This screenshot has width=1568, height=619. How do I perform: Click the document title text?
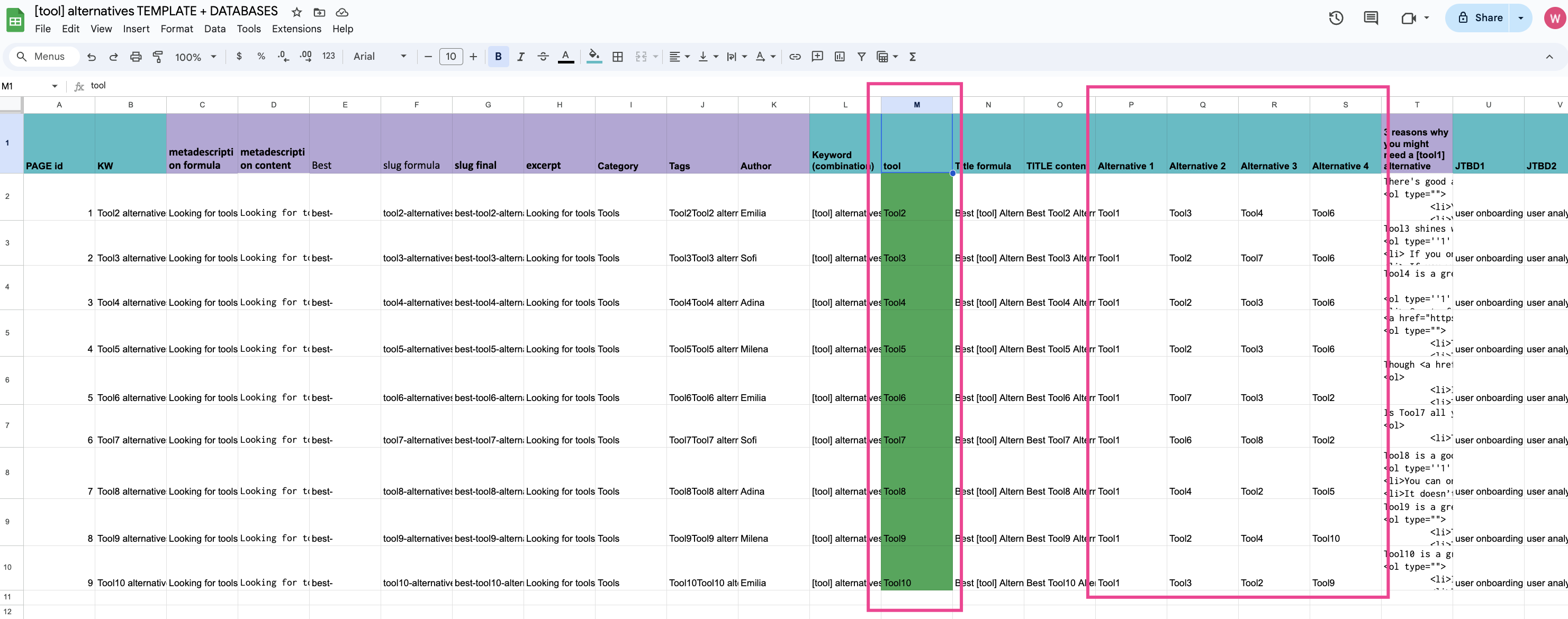pos(156,11)
